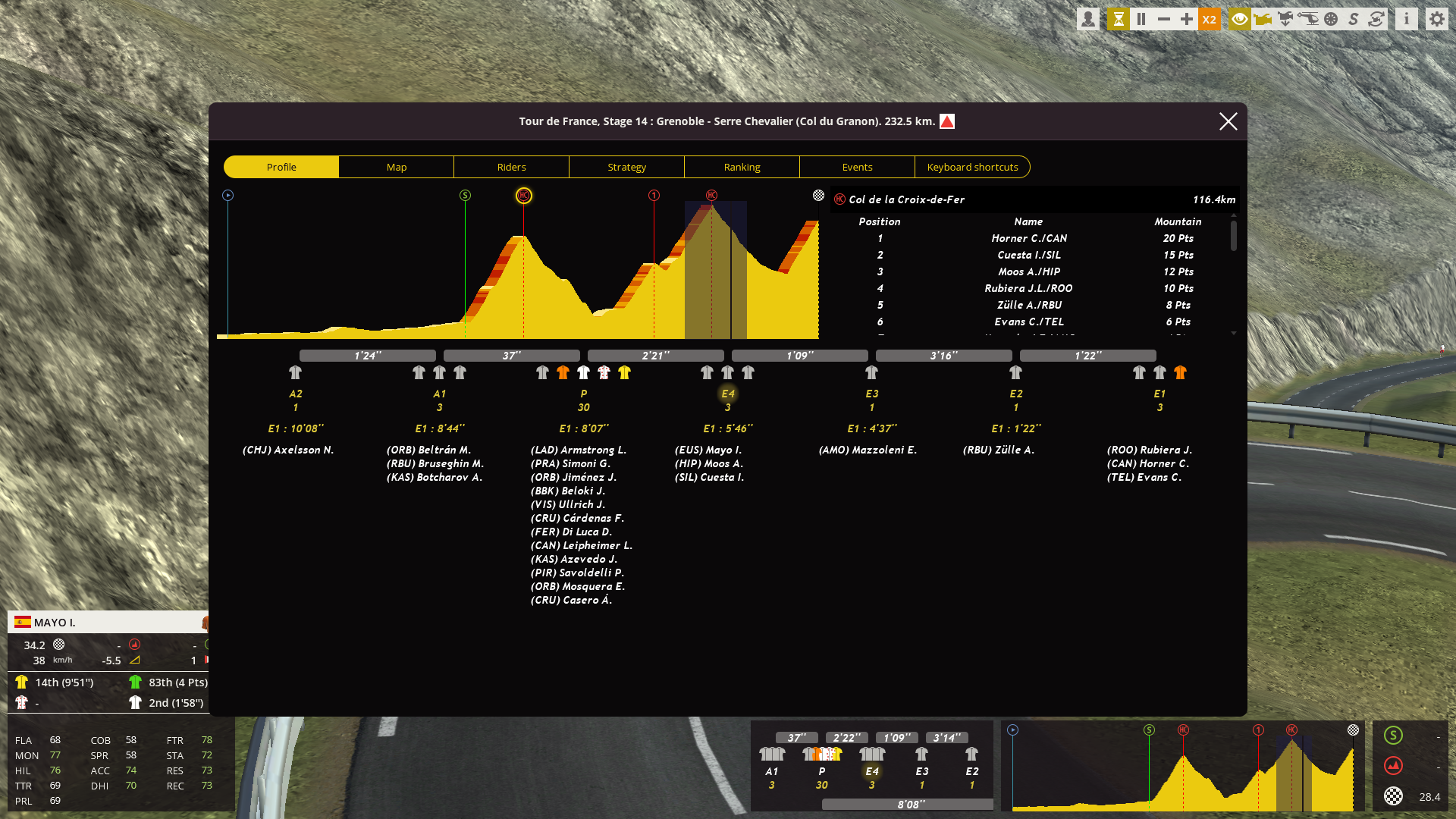1456x819 pixels.
Task: Select the E2 group jersey icon
Action: [1016, 372]
